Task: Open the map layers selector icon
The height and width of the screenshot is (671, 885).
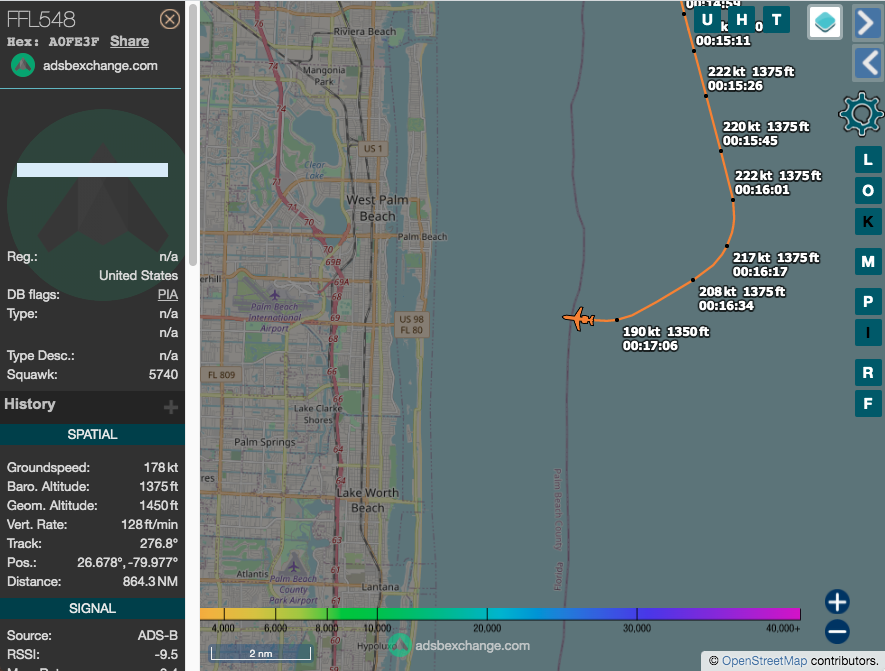Action: coord(825,23)
